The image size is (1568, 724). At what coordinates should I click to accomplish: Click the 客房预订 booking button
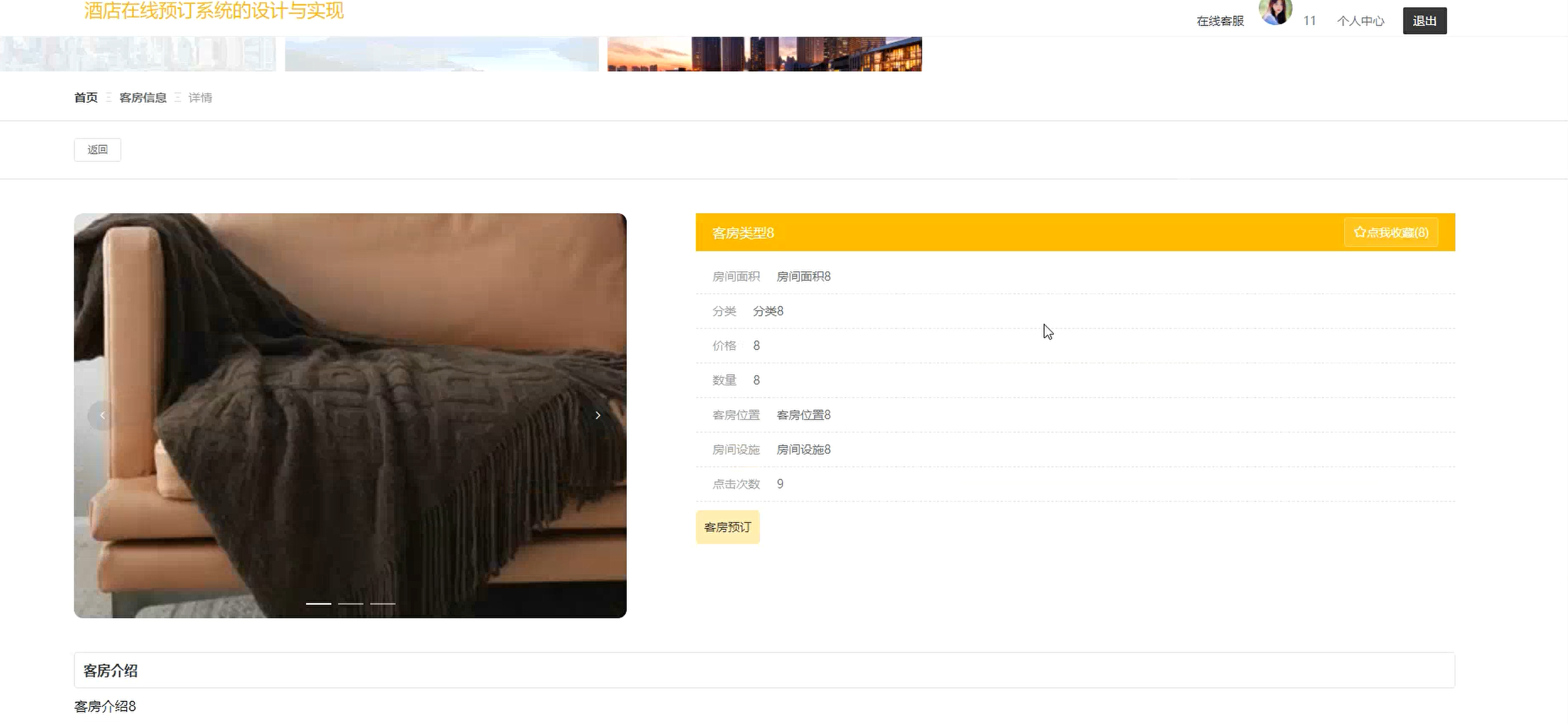tap(727, 527)
